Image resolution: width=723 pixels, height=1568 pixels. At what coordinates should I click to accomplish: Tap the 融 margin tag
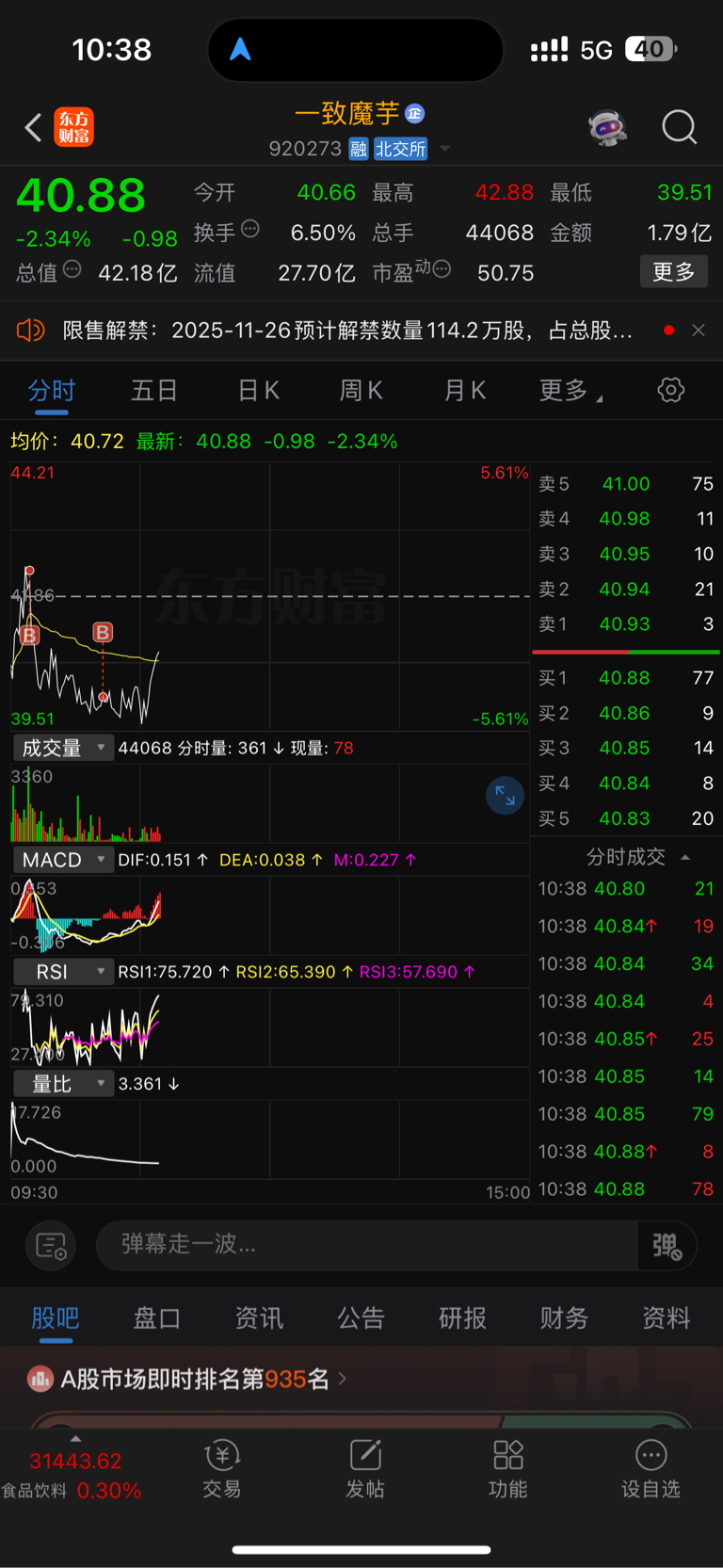tap(358, 149)
